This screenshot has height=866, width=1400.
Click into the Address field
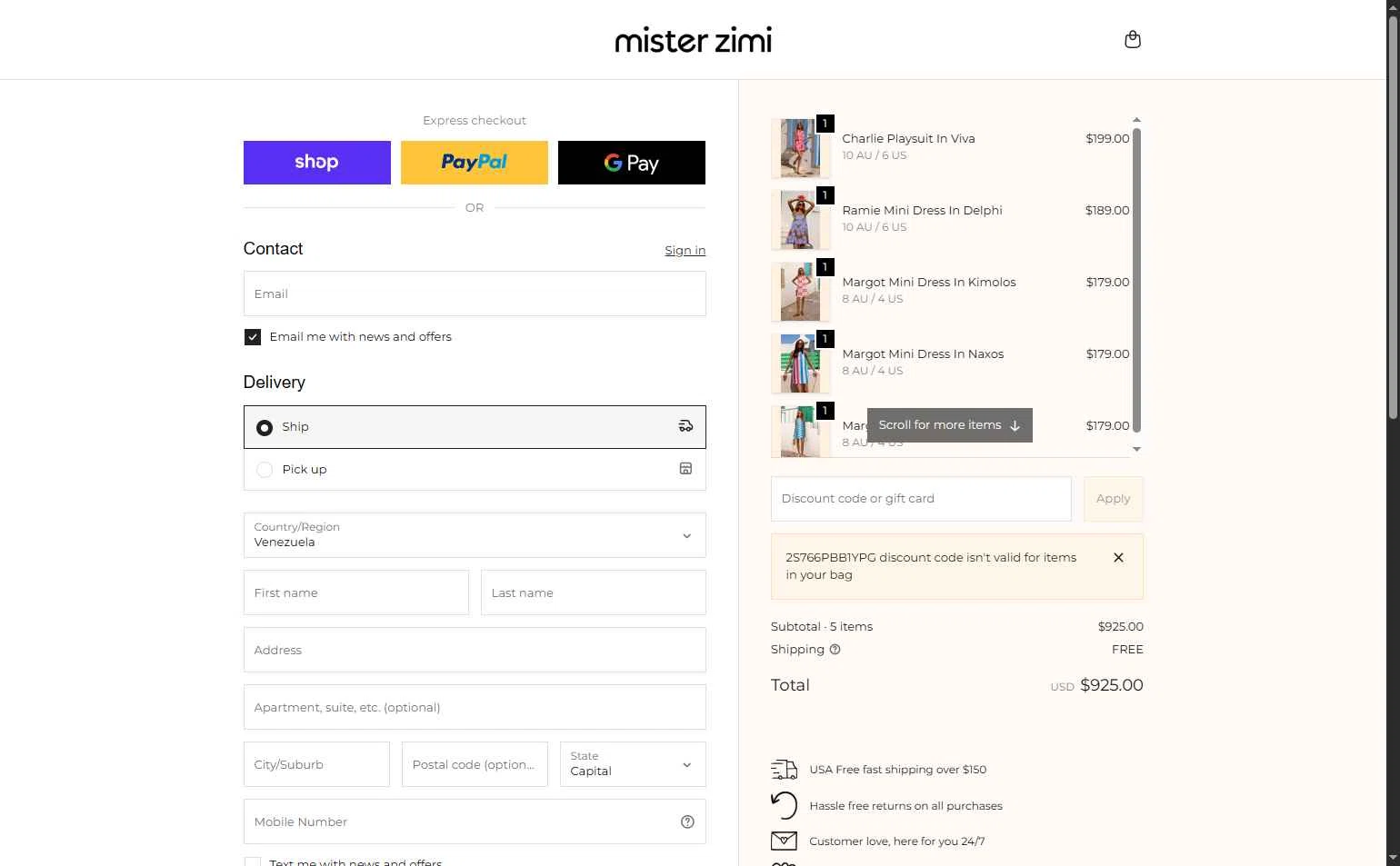[x=475, y=650]
